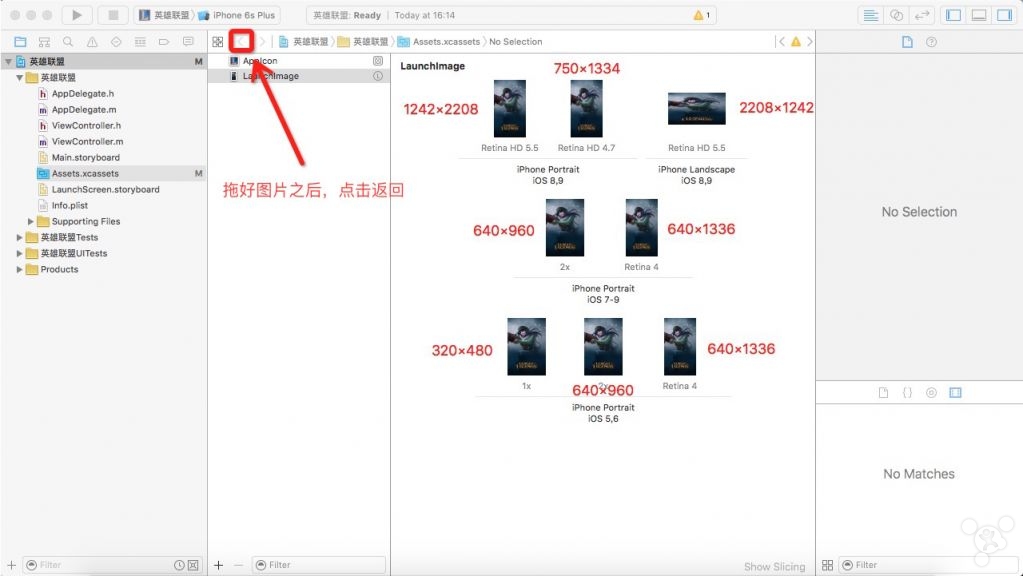
Task: Expand the Supporting Files group
Action: [31, 221]
